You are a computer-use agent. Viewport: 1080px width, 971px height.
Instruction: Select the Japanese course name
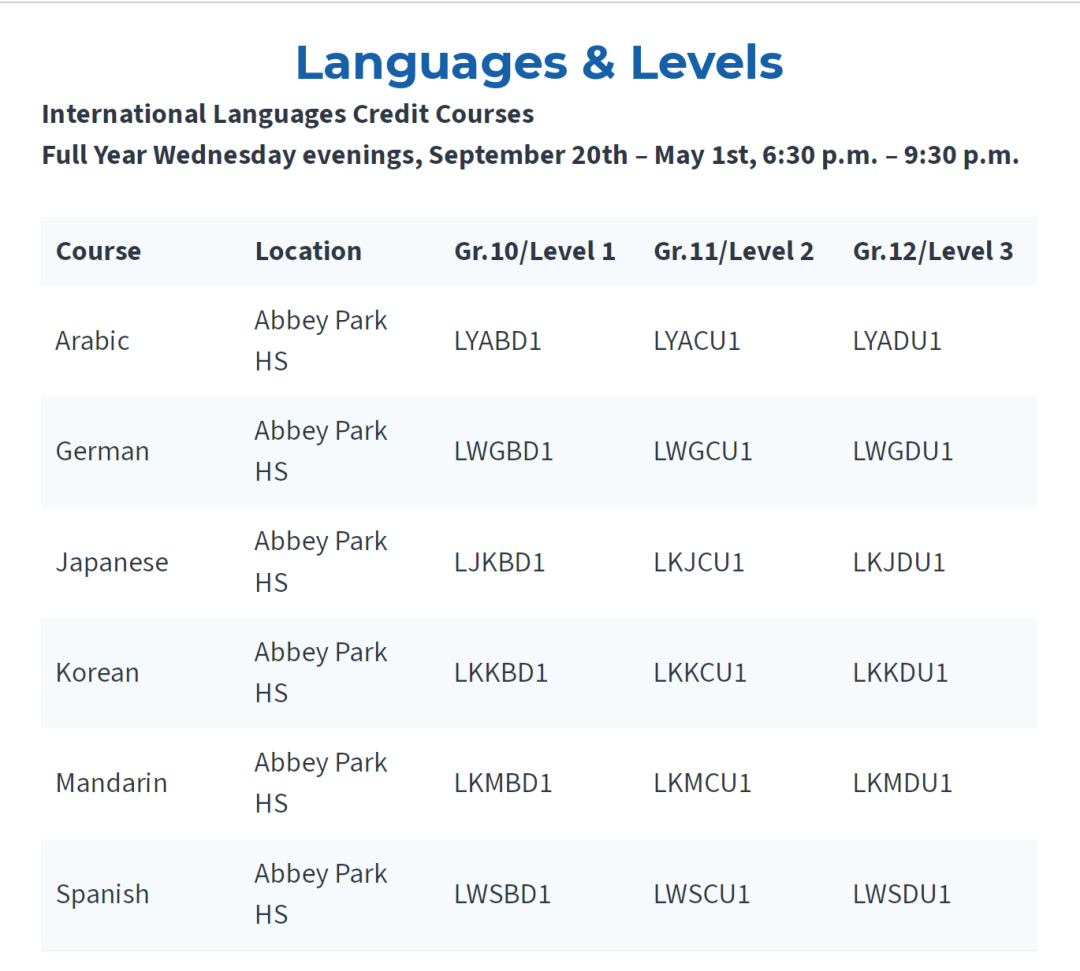112,563
